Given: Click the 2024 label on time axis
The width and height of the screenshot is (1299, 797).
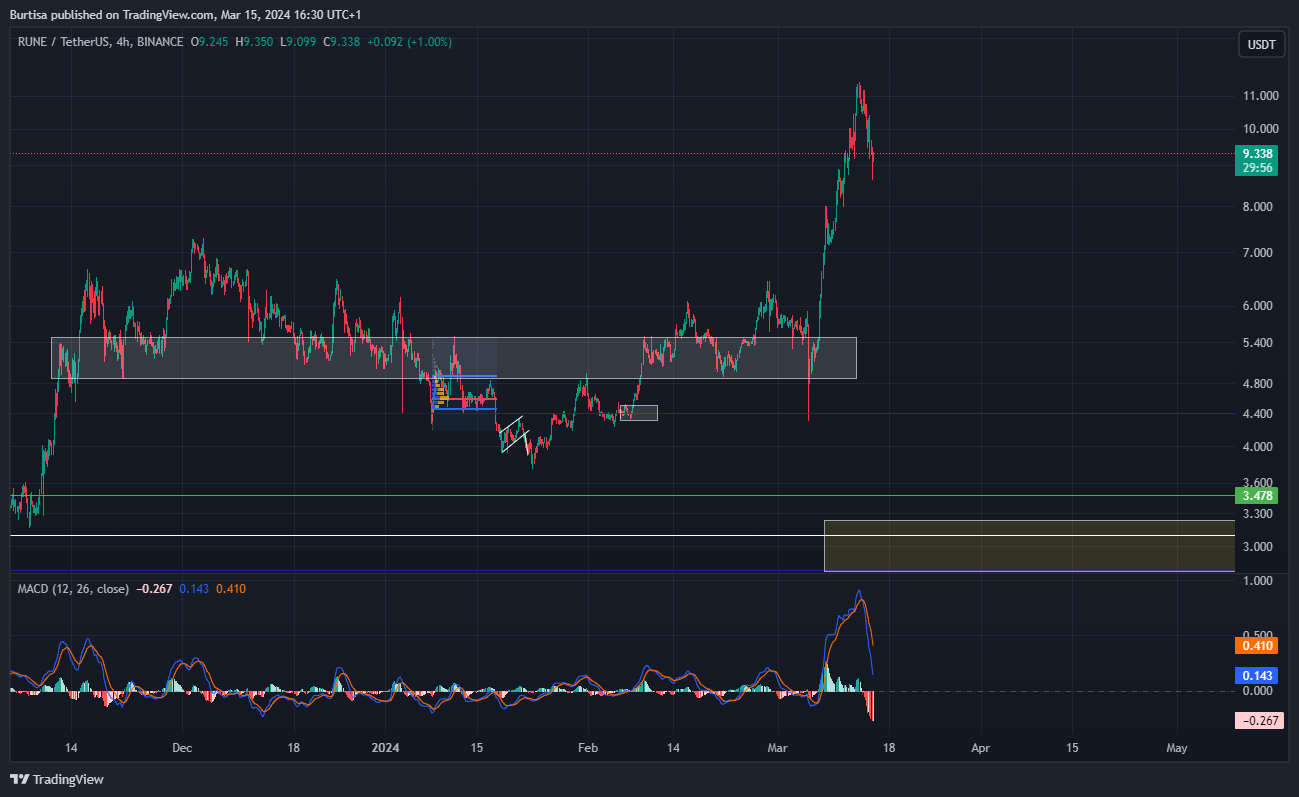Looking at the screenshot, I should coord(385,747).
